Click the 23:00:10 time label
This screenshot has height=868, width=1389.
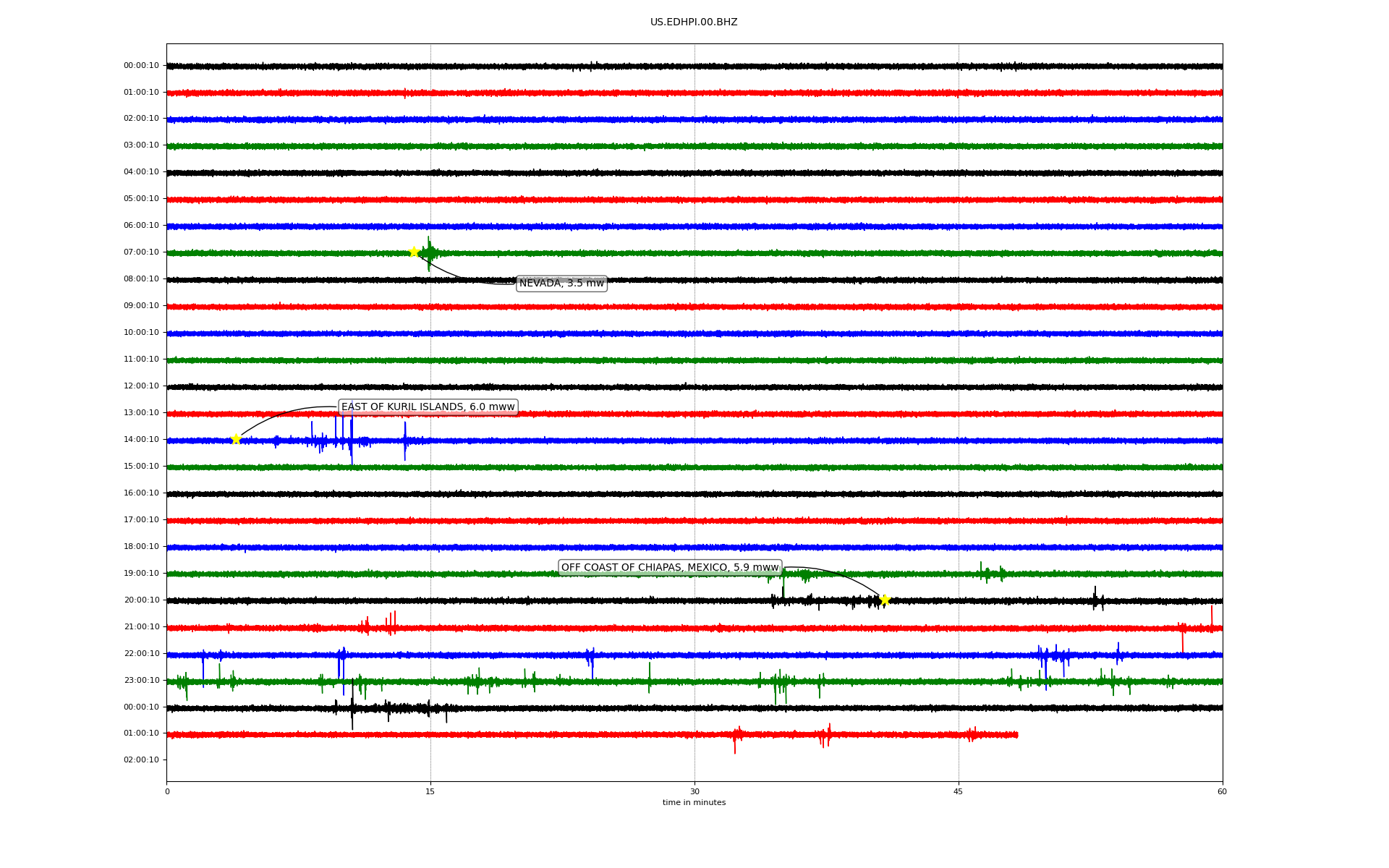tap(141, 681)
